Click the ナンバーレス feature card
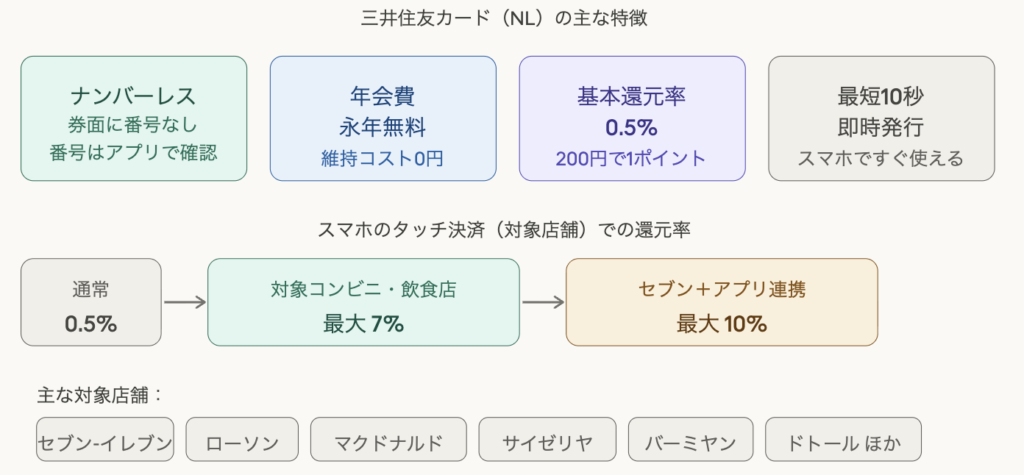 (133, 118)
